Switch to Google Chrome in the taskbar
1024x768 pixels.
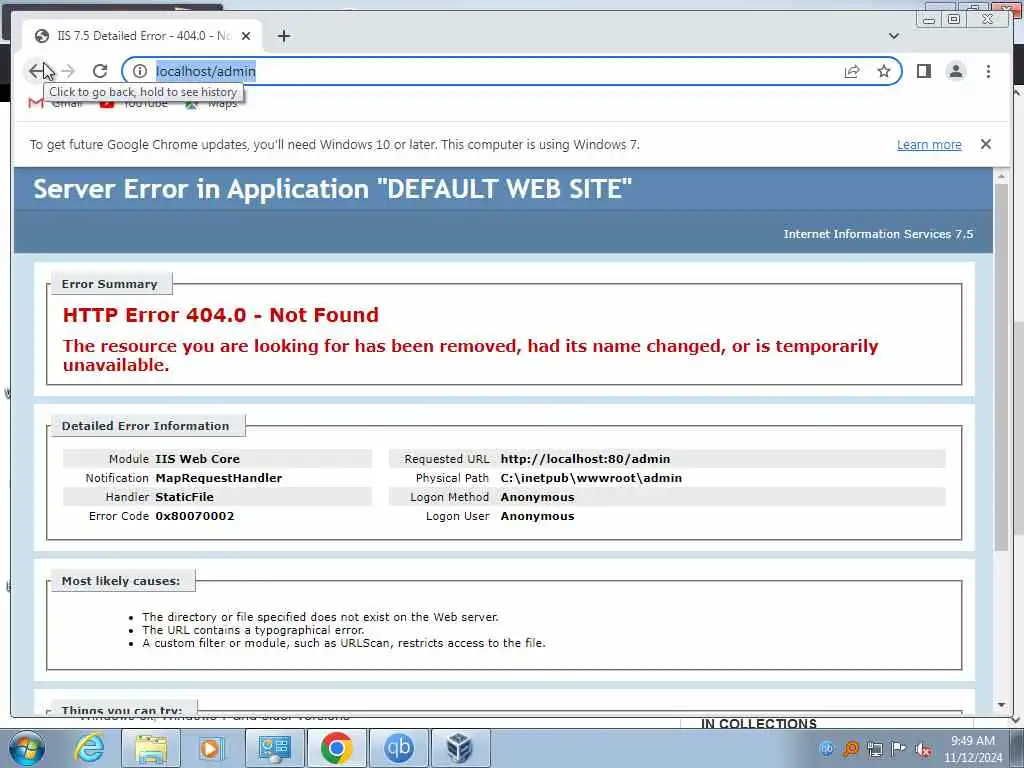click(x=337, y=748)
